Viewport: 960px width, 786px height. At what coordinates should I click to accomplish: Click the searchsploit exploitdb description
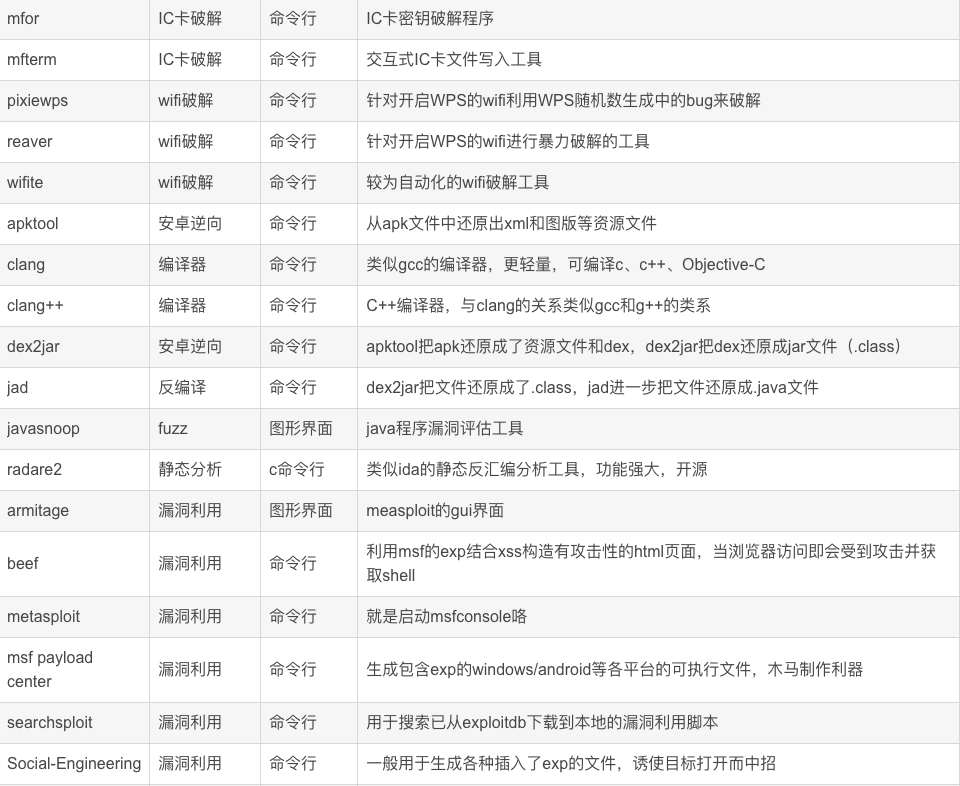pyautogui.click(x=542, y=722)
